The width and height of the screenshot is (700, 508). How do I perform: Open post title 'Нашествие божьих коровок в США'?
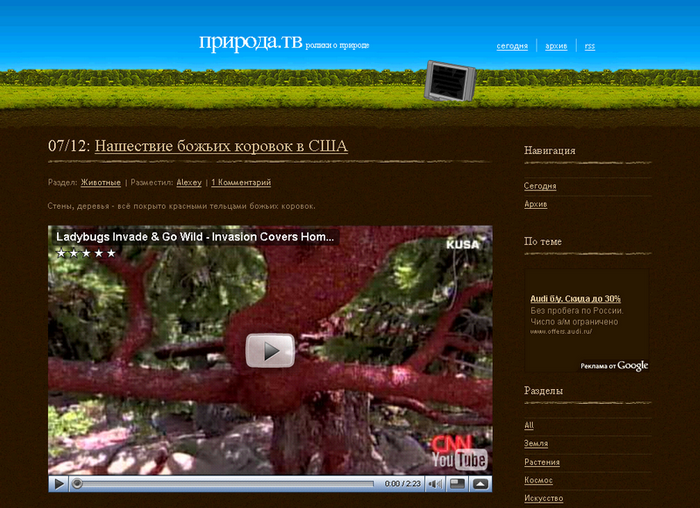(221, 146)
